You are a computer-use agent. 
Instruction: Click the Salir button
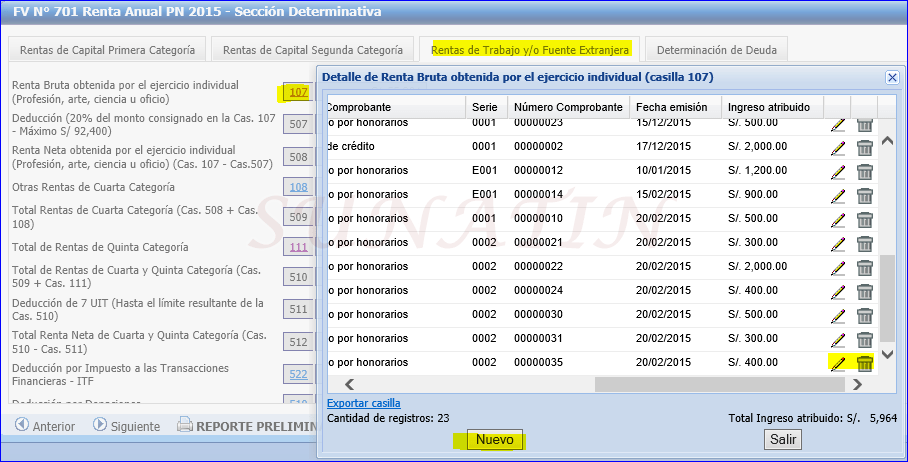(783, 439)
